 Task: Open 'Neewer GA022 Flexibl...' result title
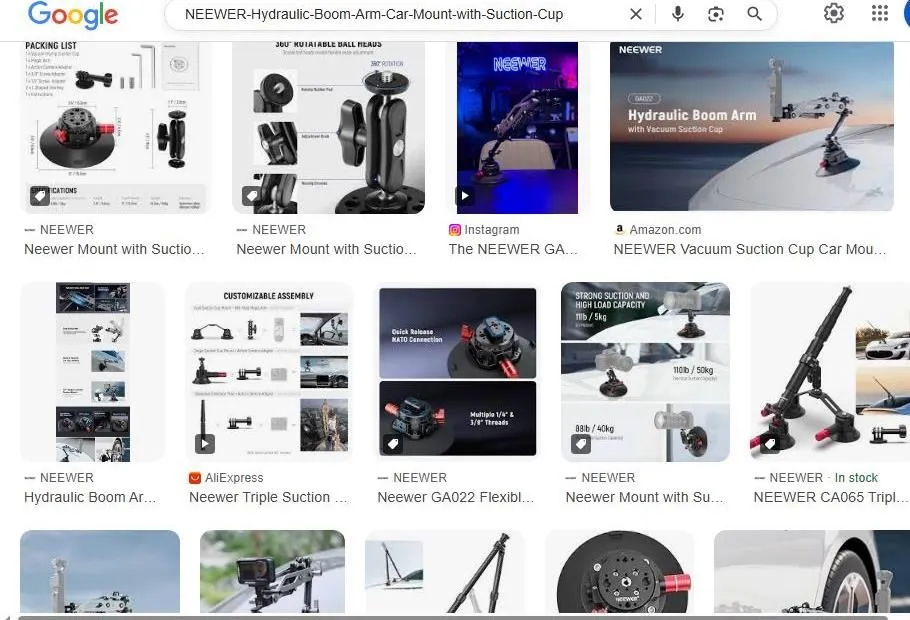point(456,497)
